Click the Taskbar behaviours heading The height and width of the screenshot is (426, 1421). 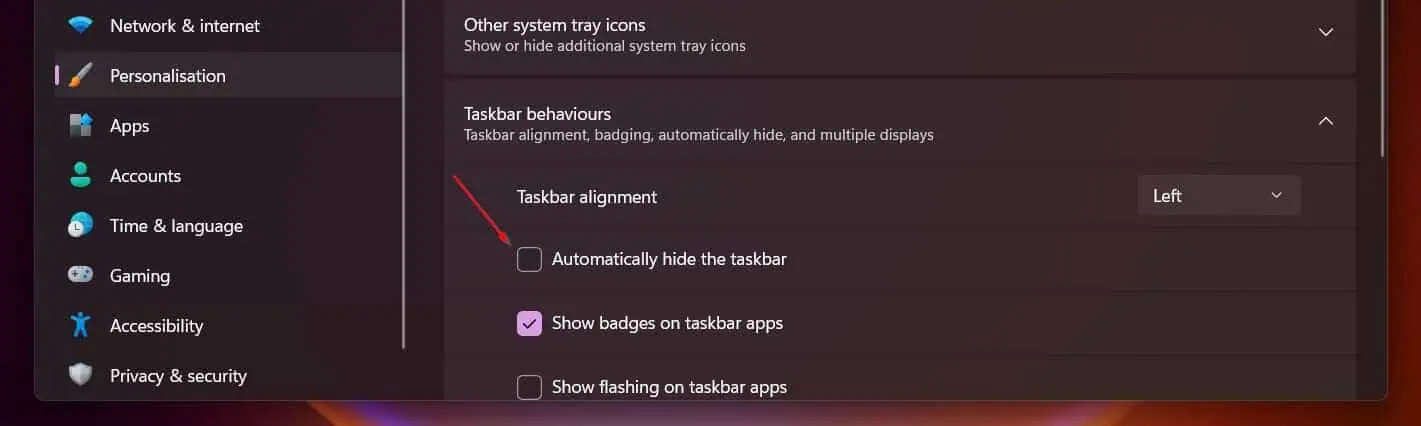click(537, 114)
